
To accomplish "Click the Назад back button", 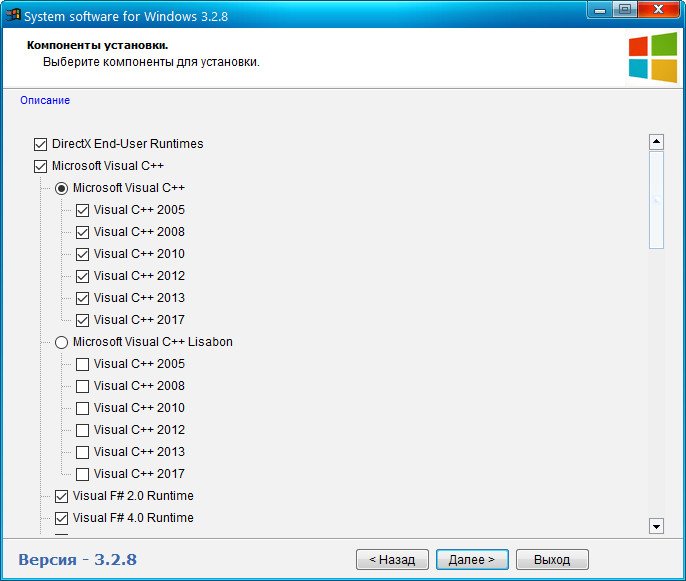I will (x=392, y=560).
